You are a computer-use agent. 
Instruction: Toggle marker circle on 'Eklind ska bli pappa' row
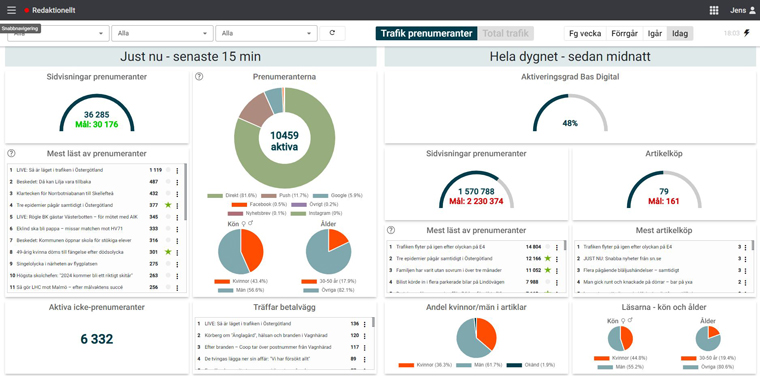click(168, 228)
